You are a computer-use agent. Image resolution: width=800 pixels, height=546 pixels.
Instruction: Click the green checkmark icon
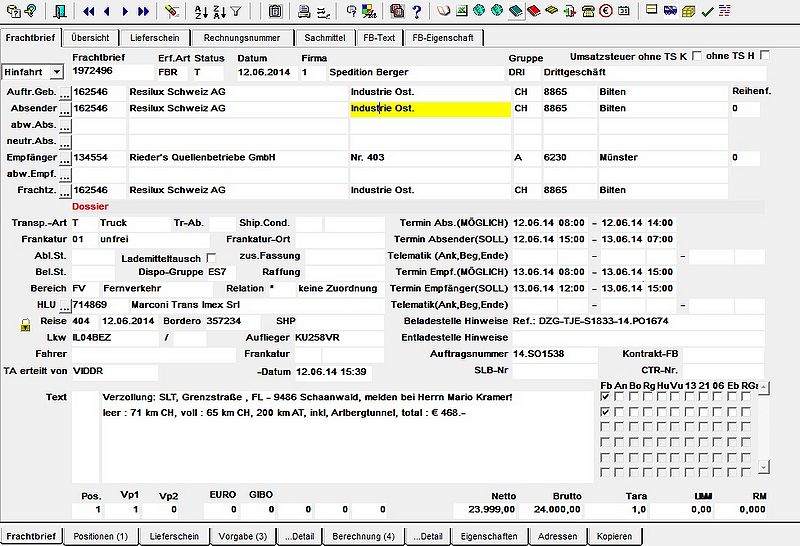point(707,11)
